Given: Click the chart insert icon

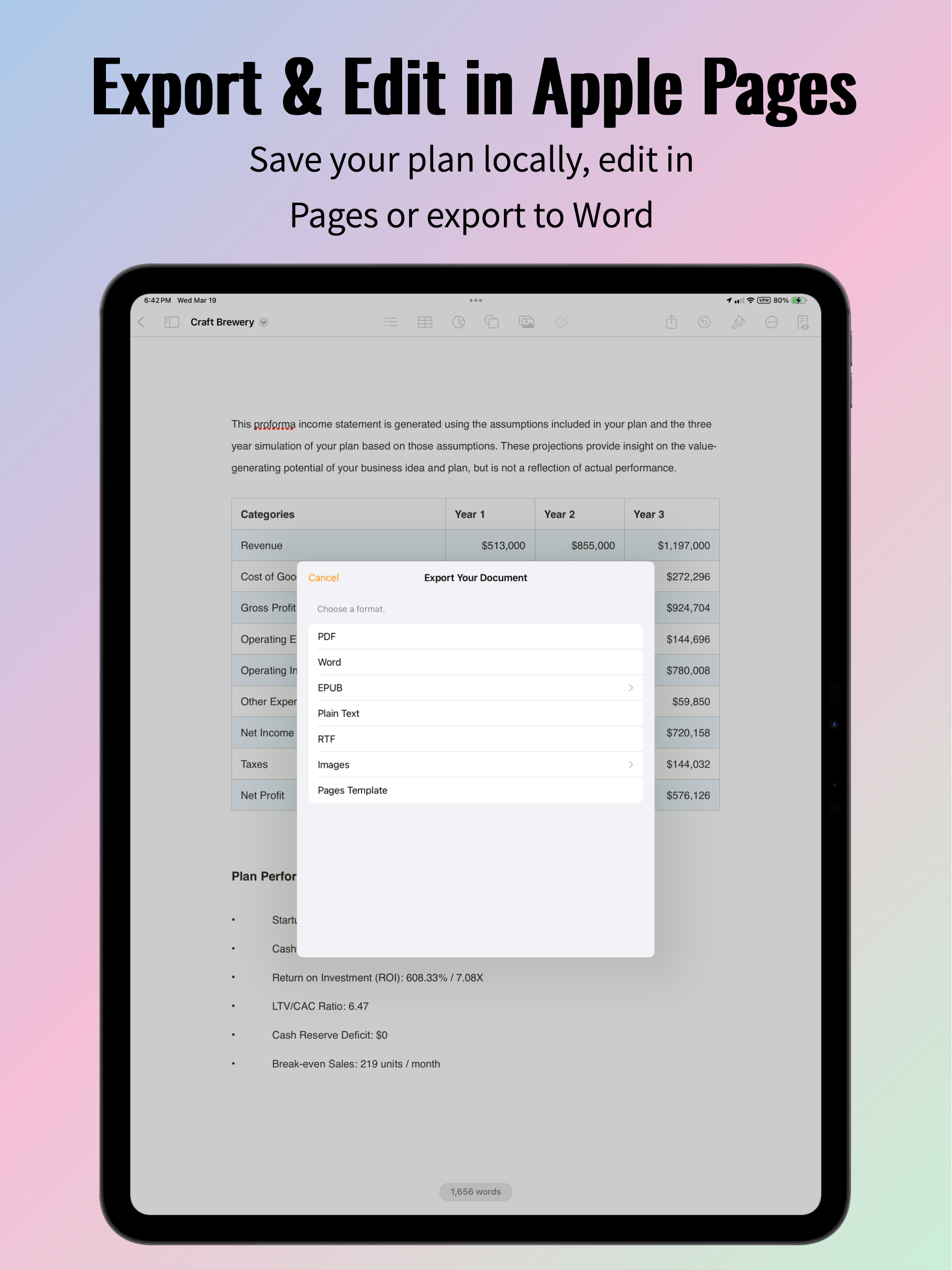Looking at the screenshot, I should pyautogui.click(x=459, y=322).
